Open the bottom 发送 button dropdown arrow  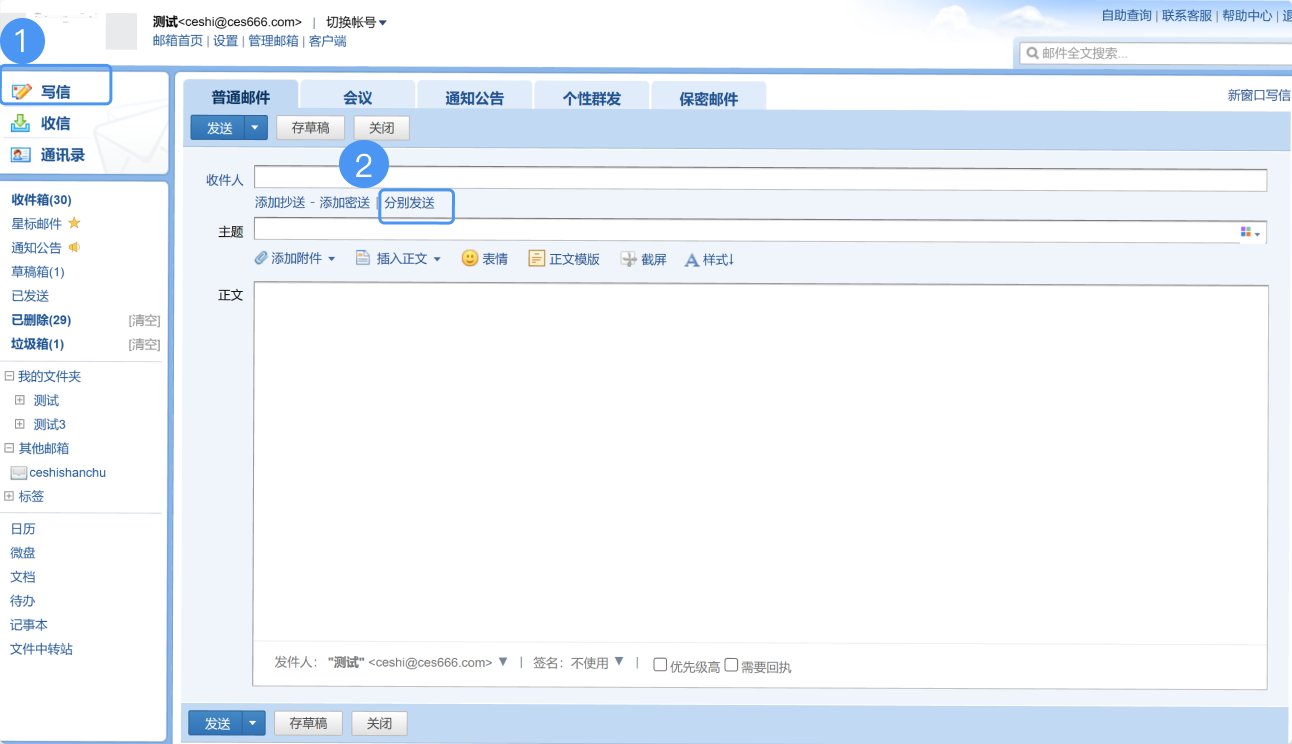(254, 724)
